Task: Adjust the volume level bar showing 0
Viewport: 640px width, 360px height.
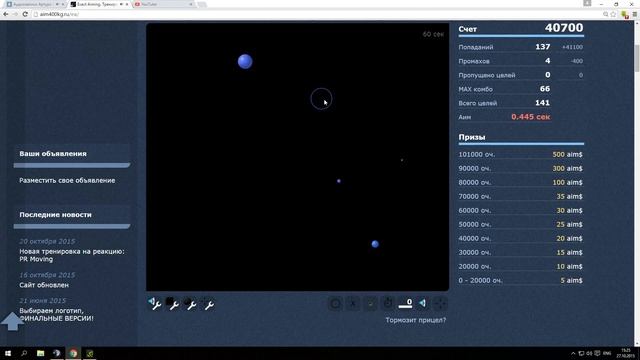Action: tap(405, 303)
